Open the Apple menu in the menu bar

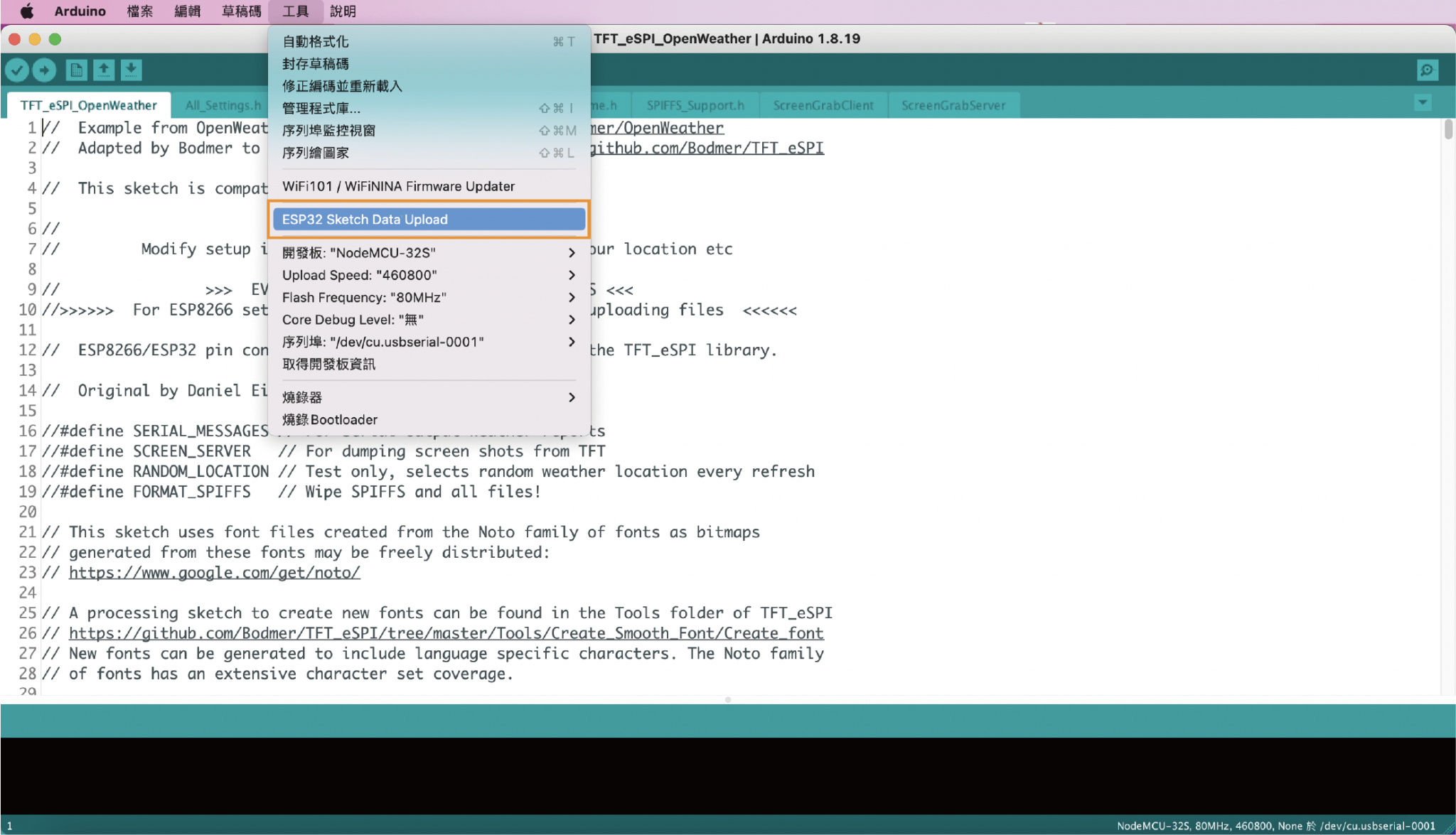[26, 11]
